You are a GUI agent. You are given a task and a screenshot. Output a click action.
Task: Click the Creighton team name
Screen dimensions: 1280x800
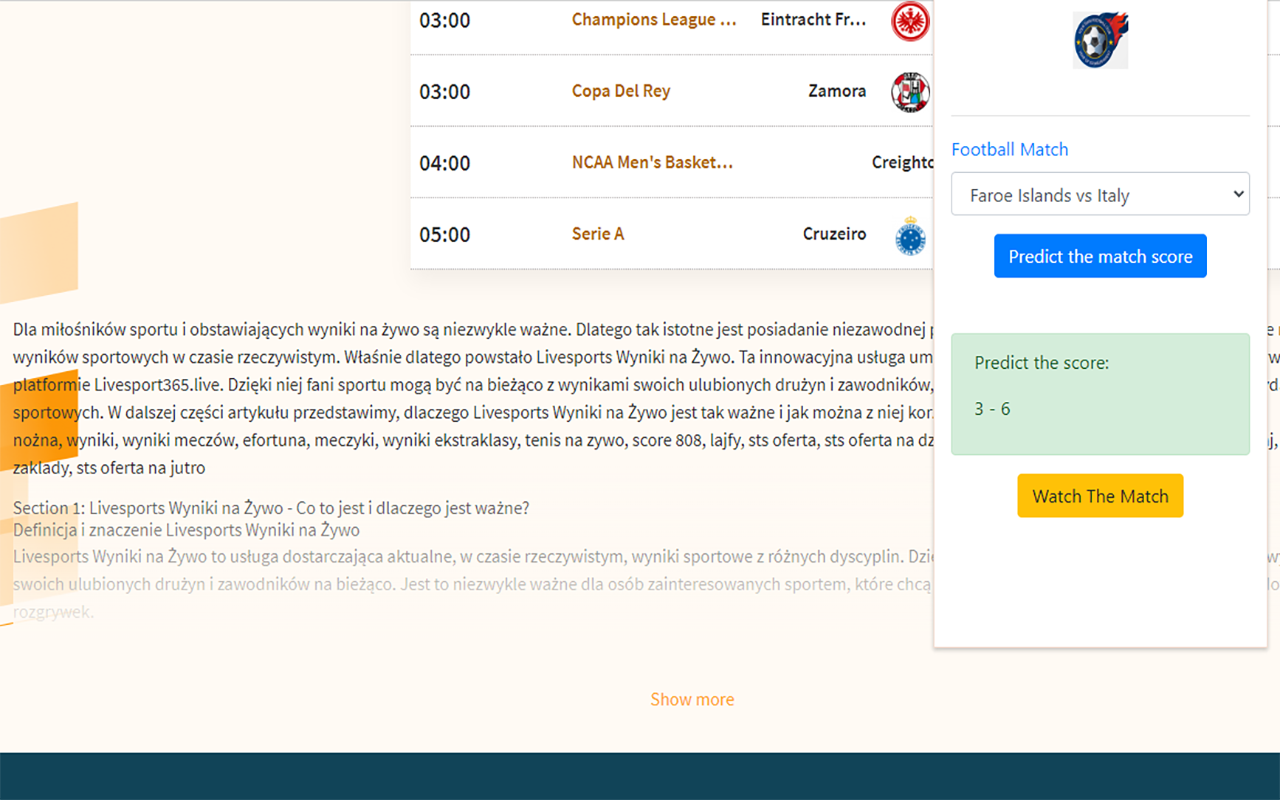click(x=903, y=163)
